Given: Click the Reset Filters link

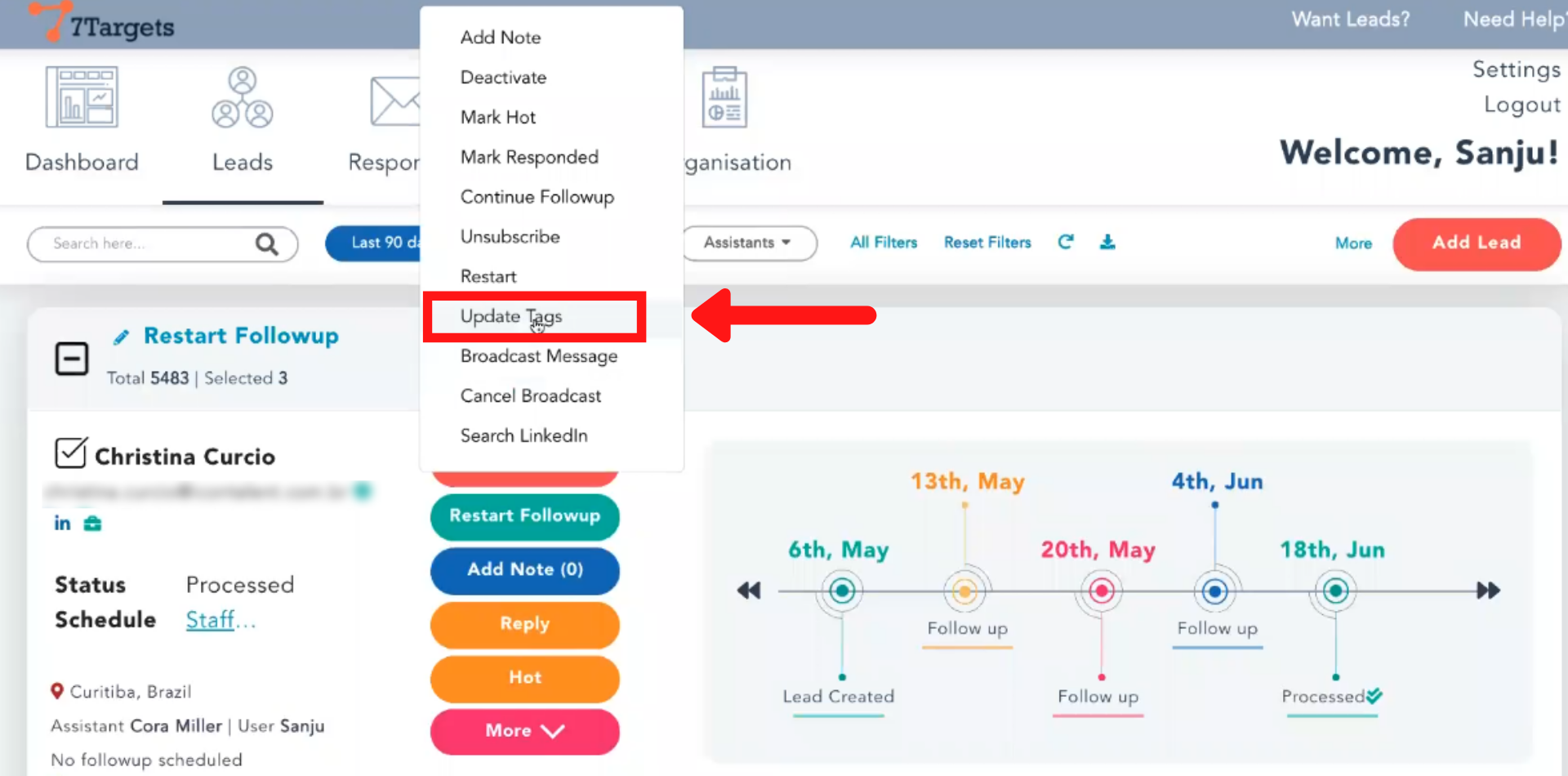Looking at the screenshot, I should (x=987, y=243).
